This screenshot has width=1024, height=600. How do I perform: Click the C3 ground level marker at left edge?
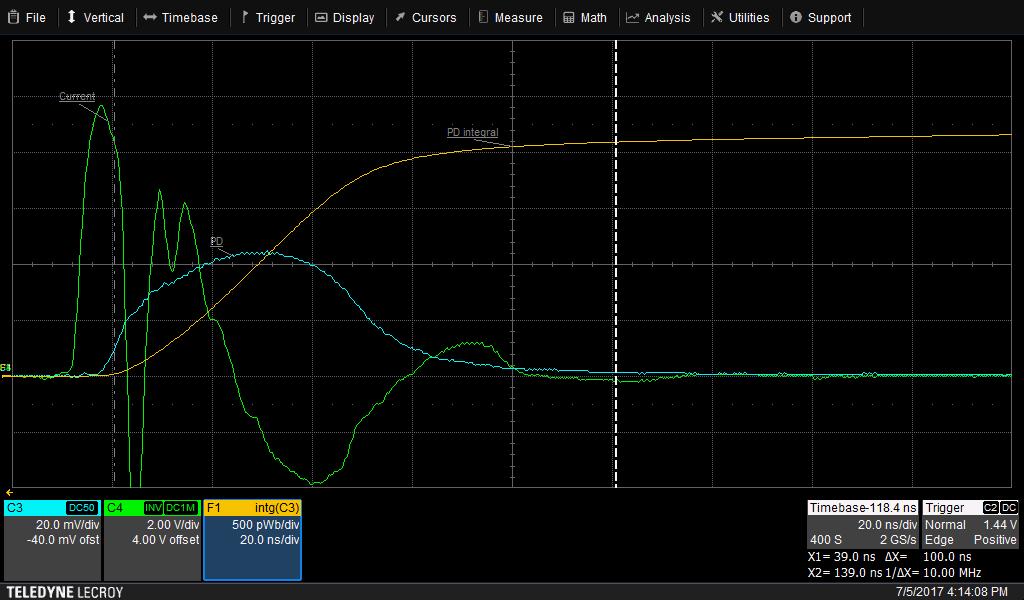5,368
